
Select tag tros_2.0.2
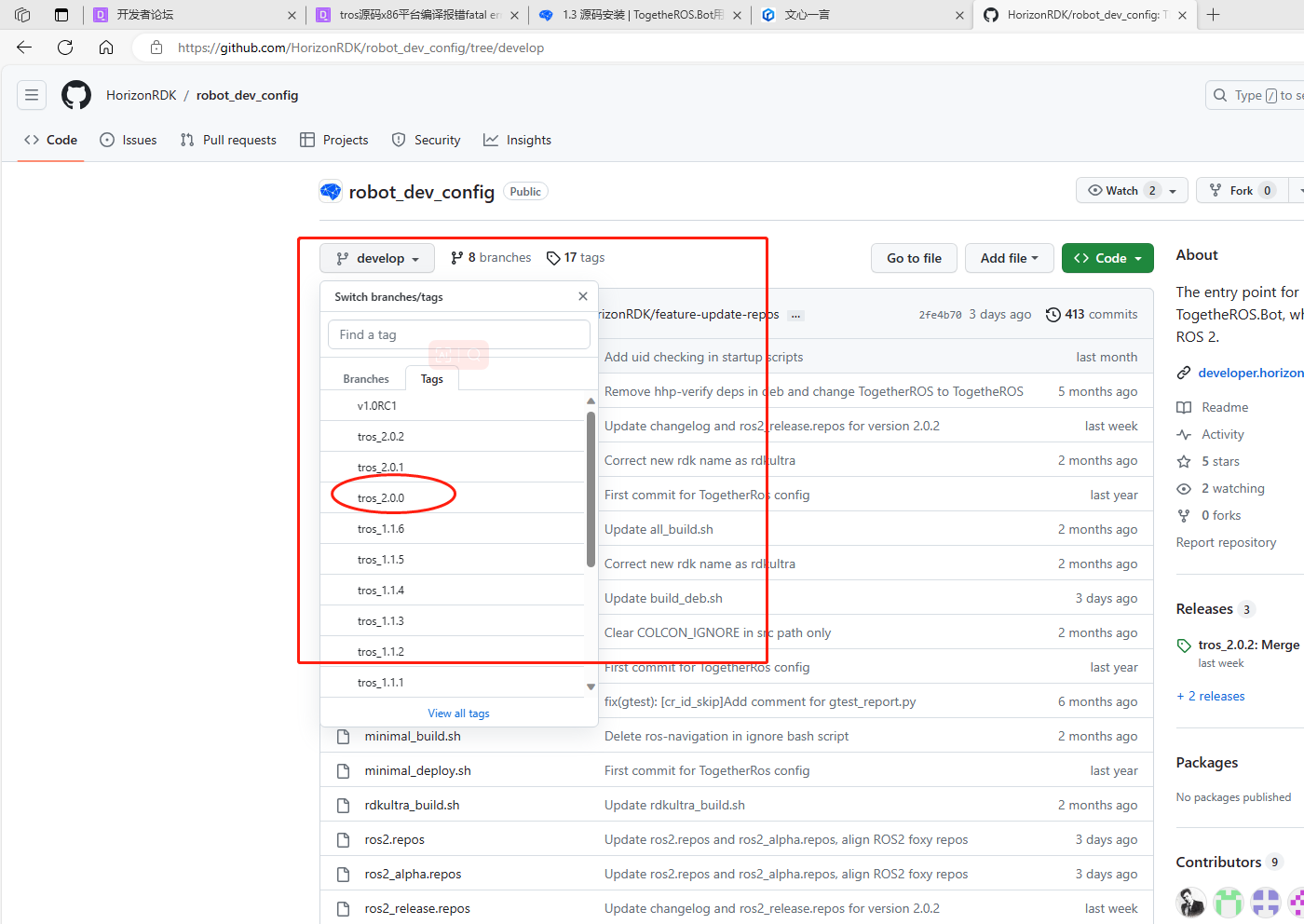[452, 437]
